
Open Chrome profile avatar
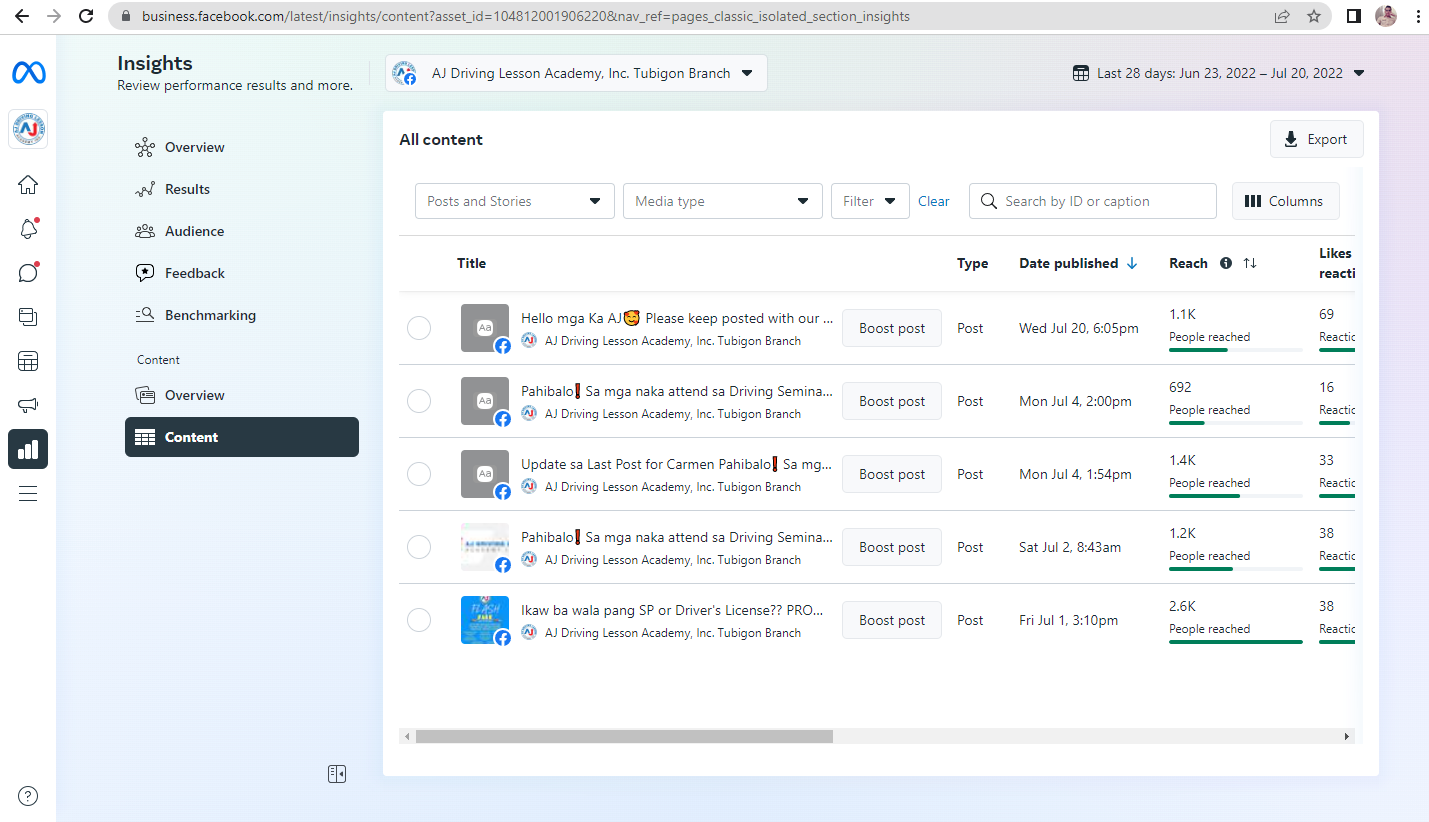(1386, 16)
